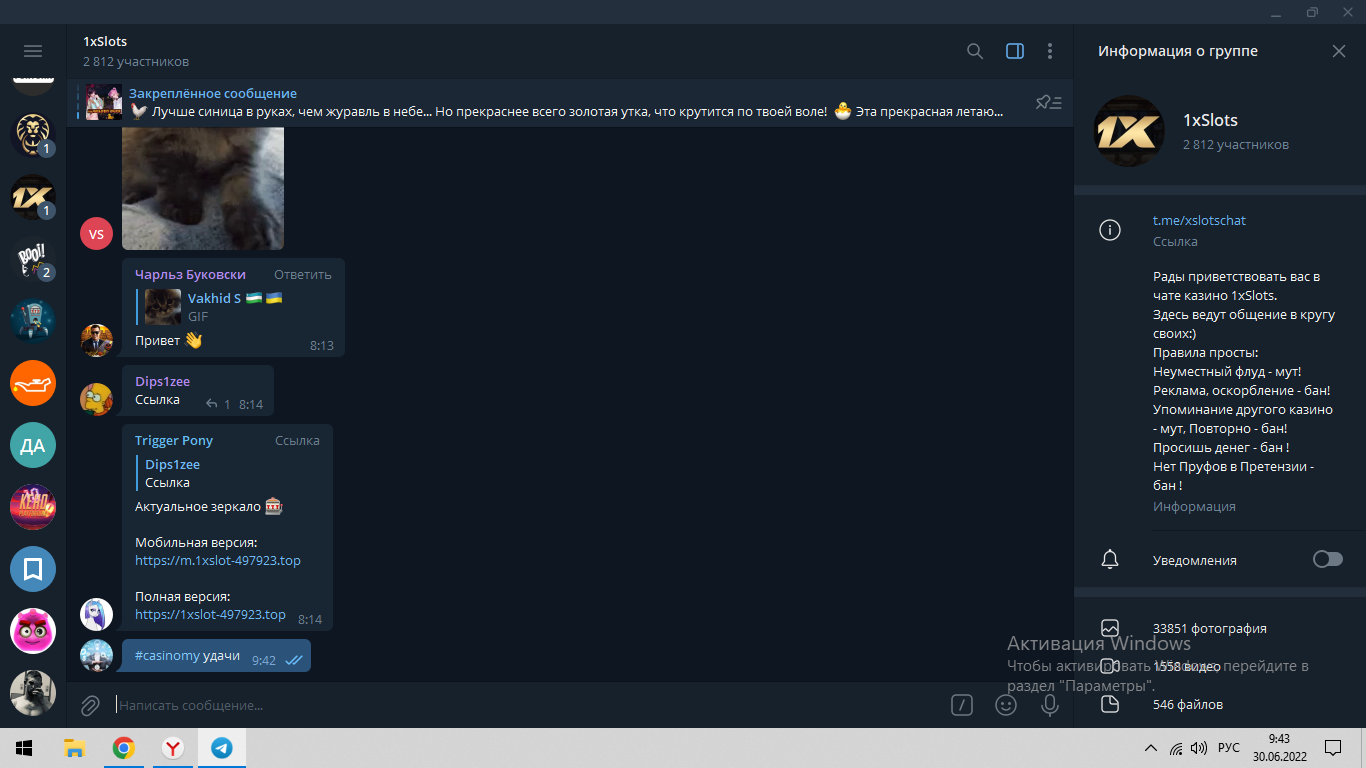The image size is (1366, 768).
Task: Open File Explorer from the taskbar
Action: click(74, 748)
